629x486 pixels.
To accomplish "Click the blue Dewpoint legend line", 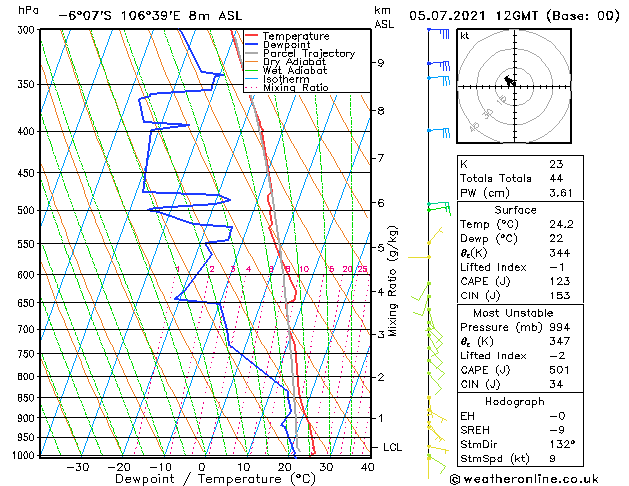I will click(x=251, y=45).
